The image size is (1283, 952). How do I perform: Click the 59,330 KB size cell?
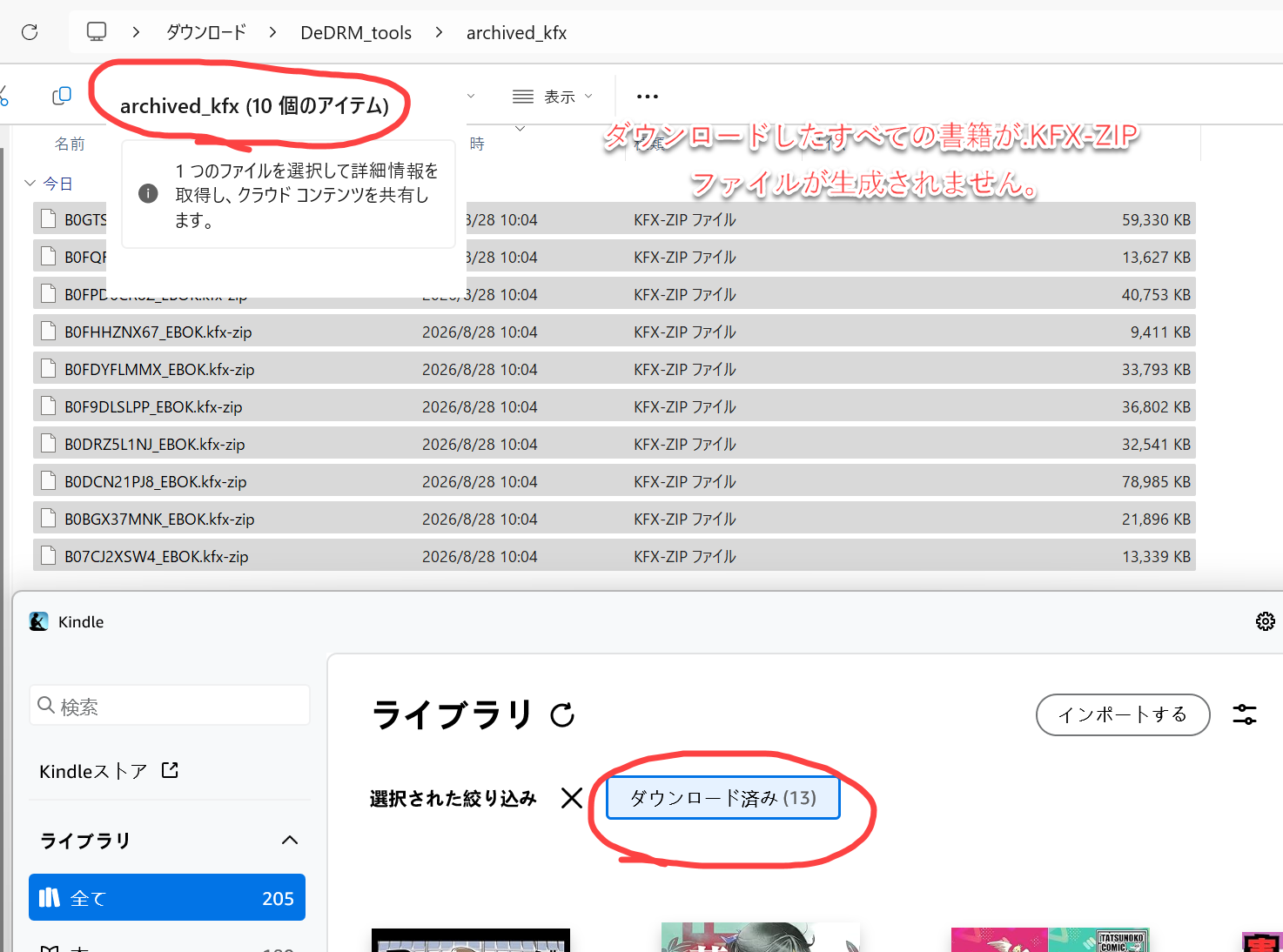point(1156,219)
